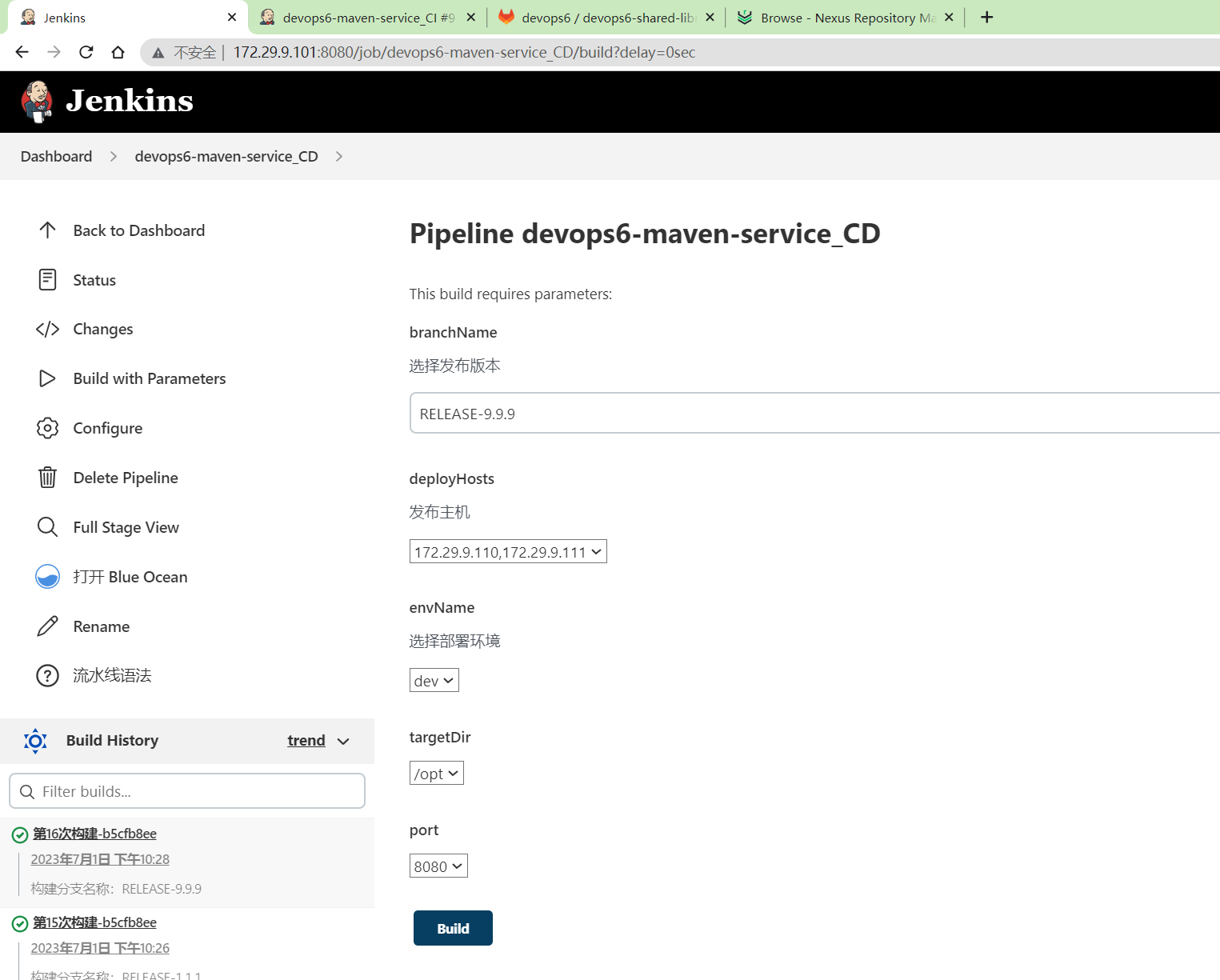Image resolution: width=1220 pixels, height=980 pixels.
Task: Switch to devops6 / devops6-shared-lib tab
Action: 608,18
